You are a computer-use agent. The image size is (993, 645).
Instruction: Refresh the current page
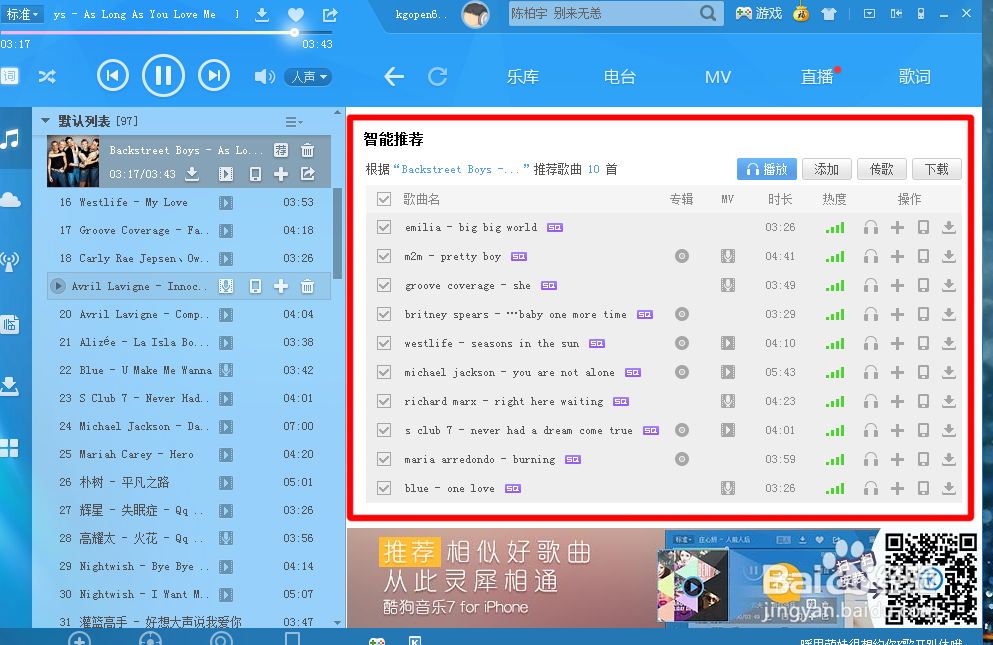click(438, 77)
